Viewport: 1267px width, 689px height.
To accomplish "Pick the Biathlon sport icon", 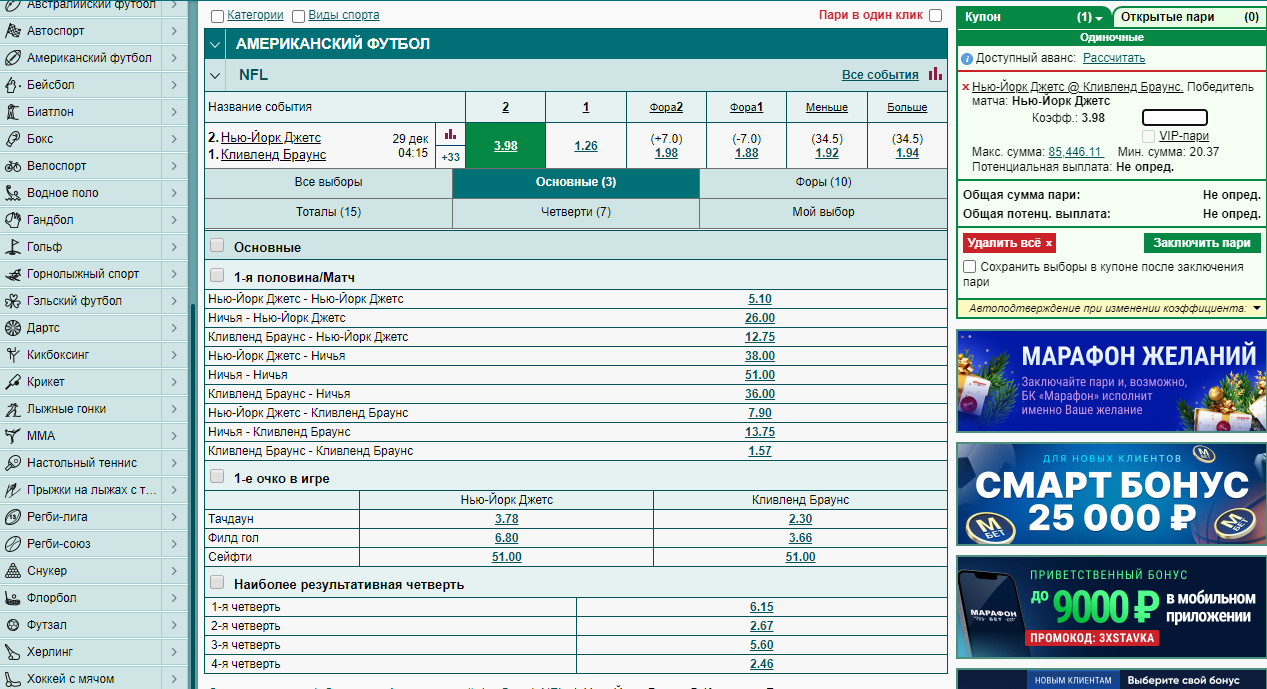I will [x=13, y=112].
